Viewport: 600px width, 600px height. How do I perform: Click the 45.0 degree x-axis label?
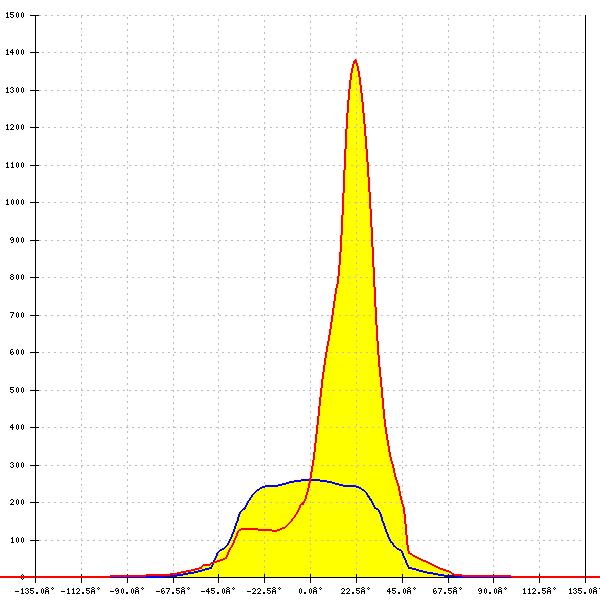click(x=401, y=591)
